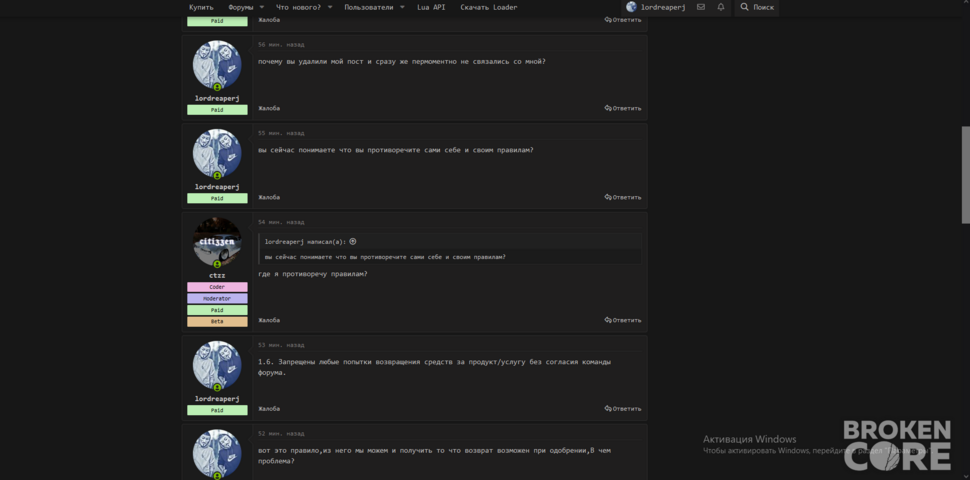Open the Пользователи menu item
This screenshot has width=970, height=480.
(369, 7)
